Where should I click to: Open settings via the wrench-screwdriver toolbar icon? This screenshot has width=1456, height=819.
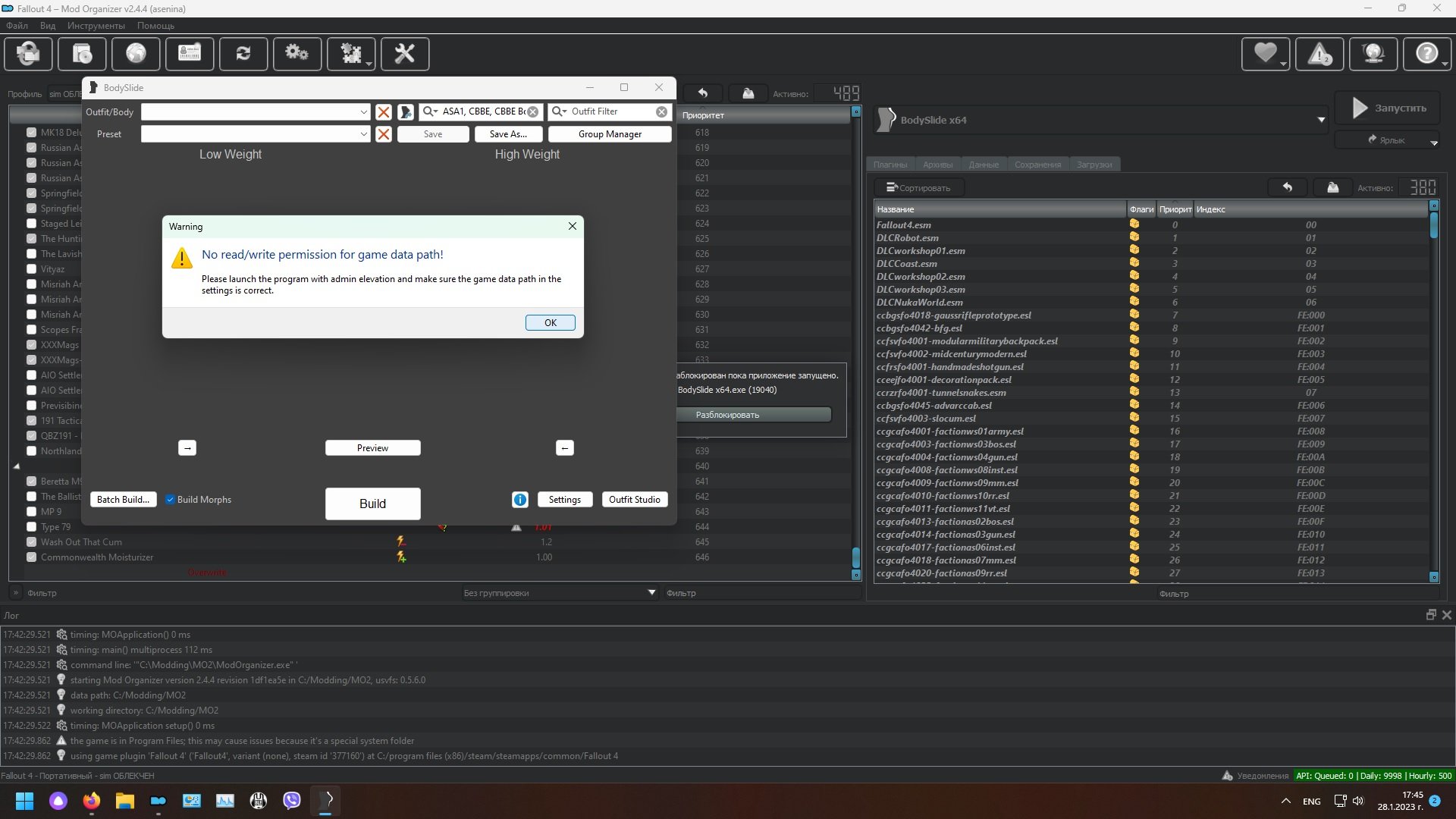[405, 54]
